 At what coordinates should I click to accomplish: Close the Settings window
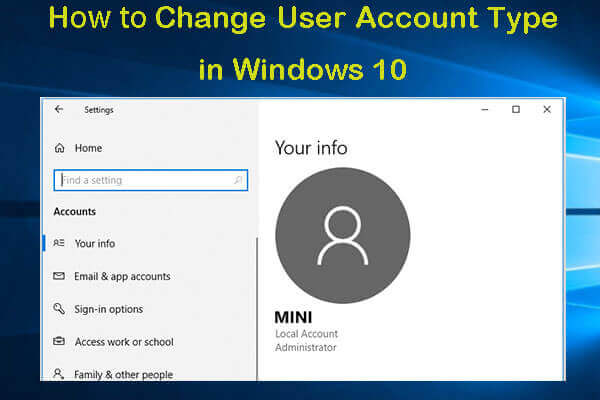coord(547,109)
